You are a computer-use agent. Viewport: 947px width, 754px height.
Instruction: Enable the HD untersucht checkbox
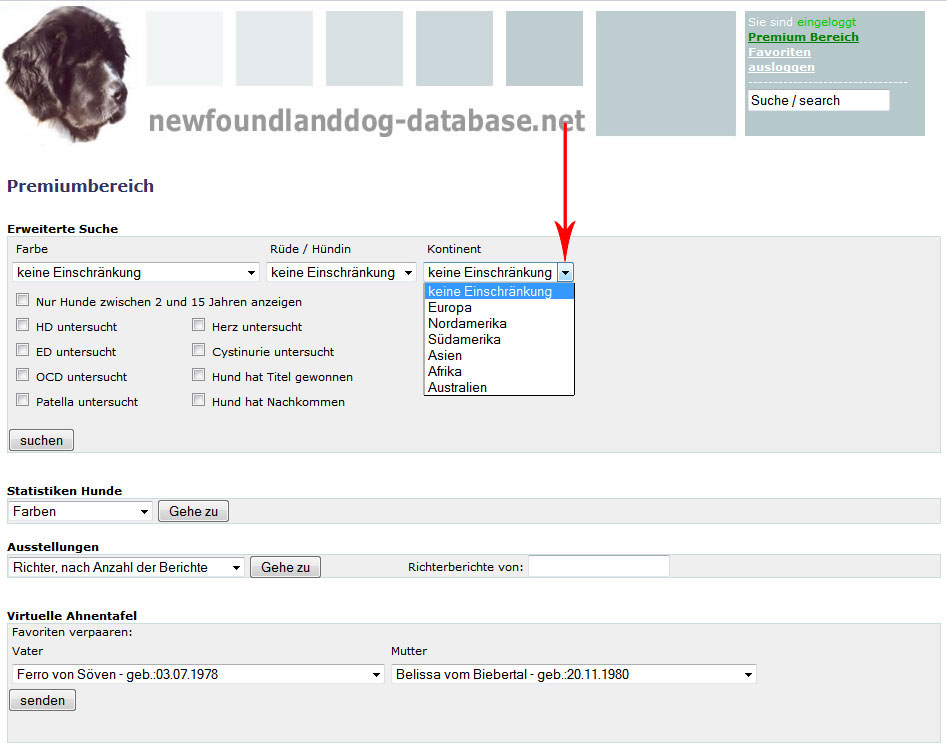(23, 326)
